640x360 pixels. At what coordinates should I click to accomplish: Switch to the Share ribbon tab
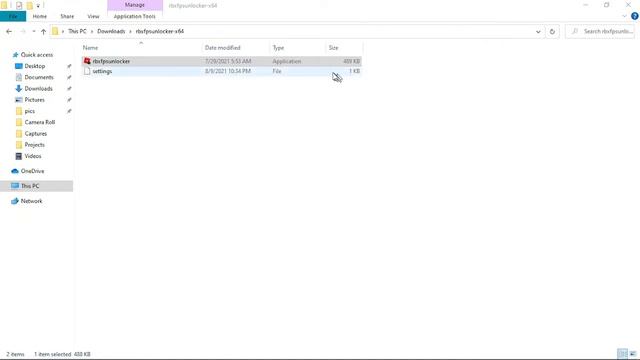pos(67,16)
